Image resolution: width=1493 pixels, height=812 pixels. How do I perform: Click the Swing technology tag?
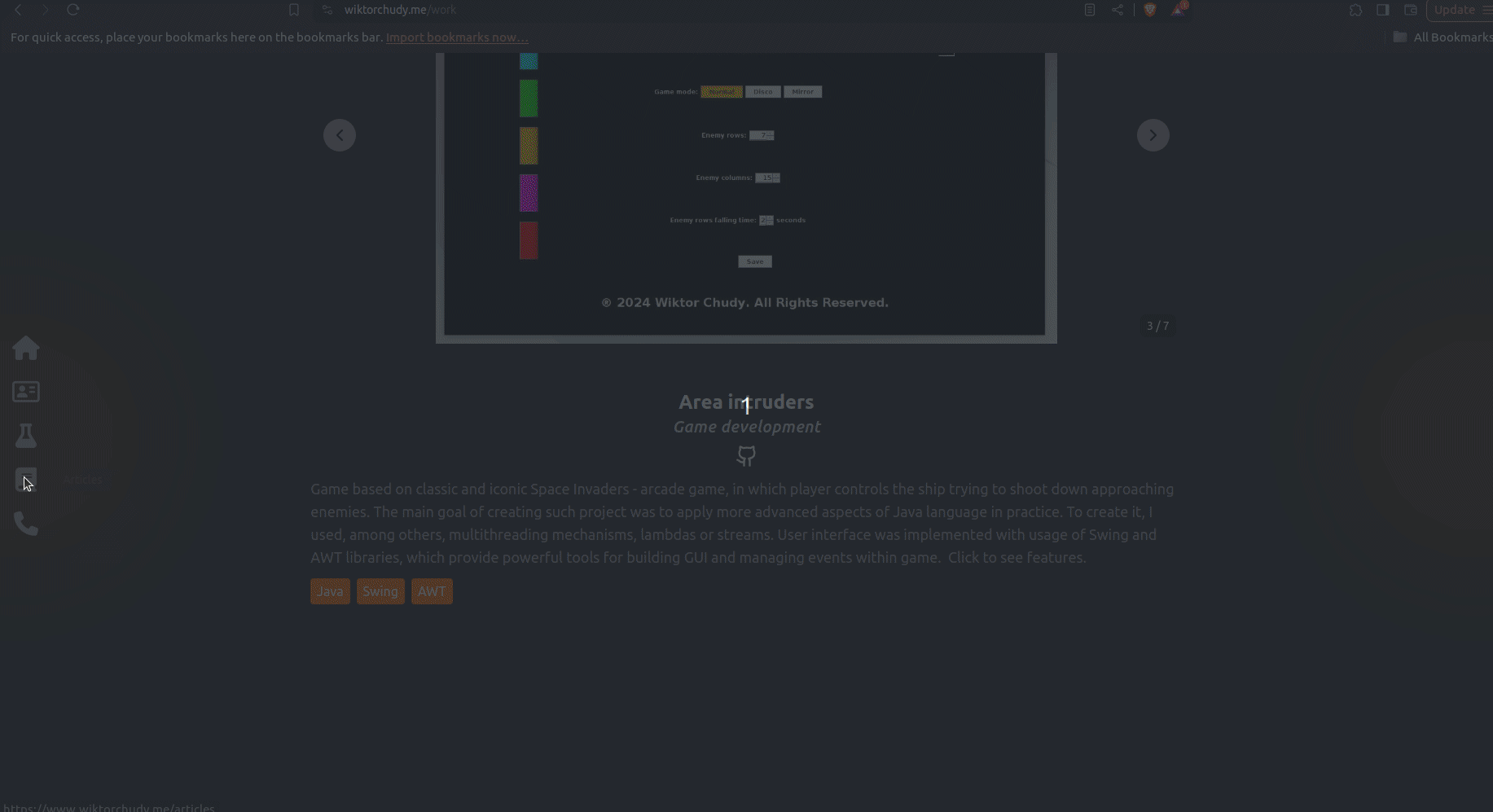coord(380,591)
